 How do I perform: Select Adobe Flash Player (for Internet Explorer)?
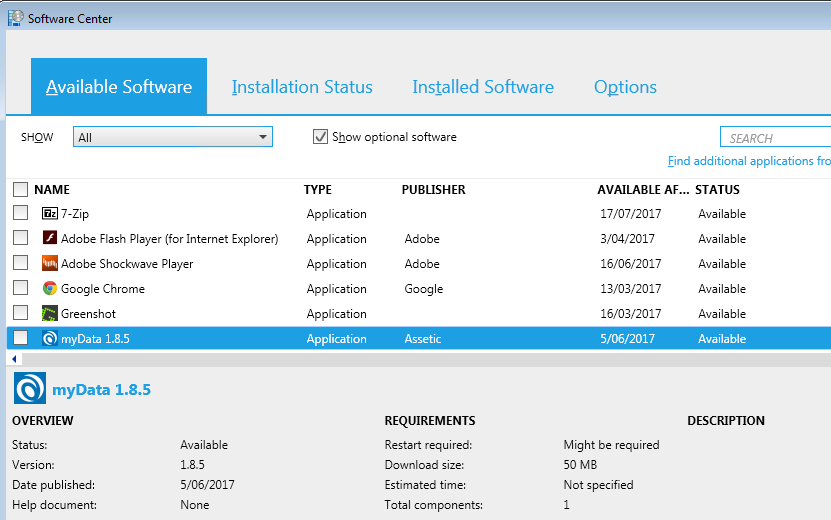click(170, 239)
